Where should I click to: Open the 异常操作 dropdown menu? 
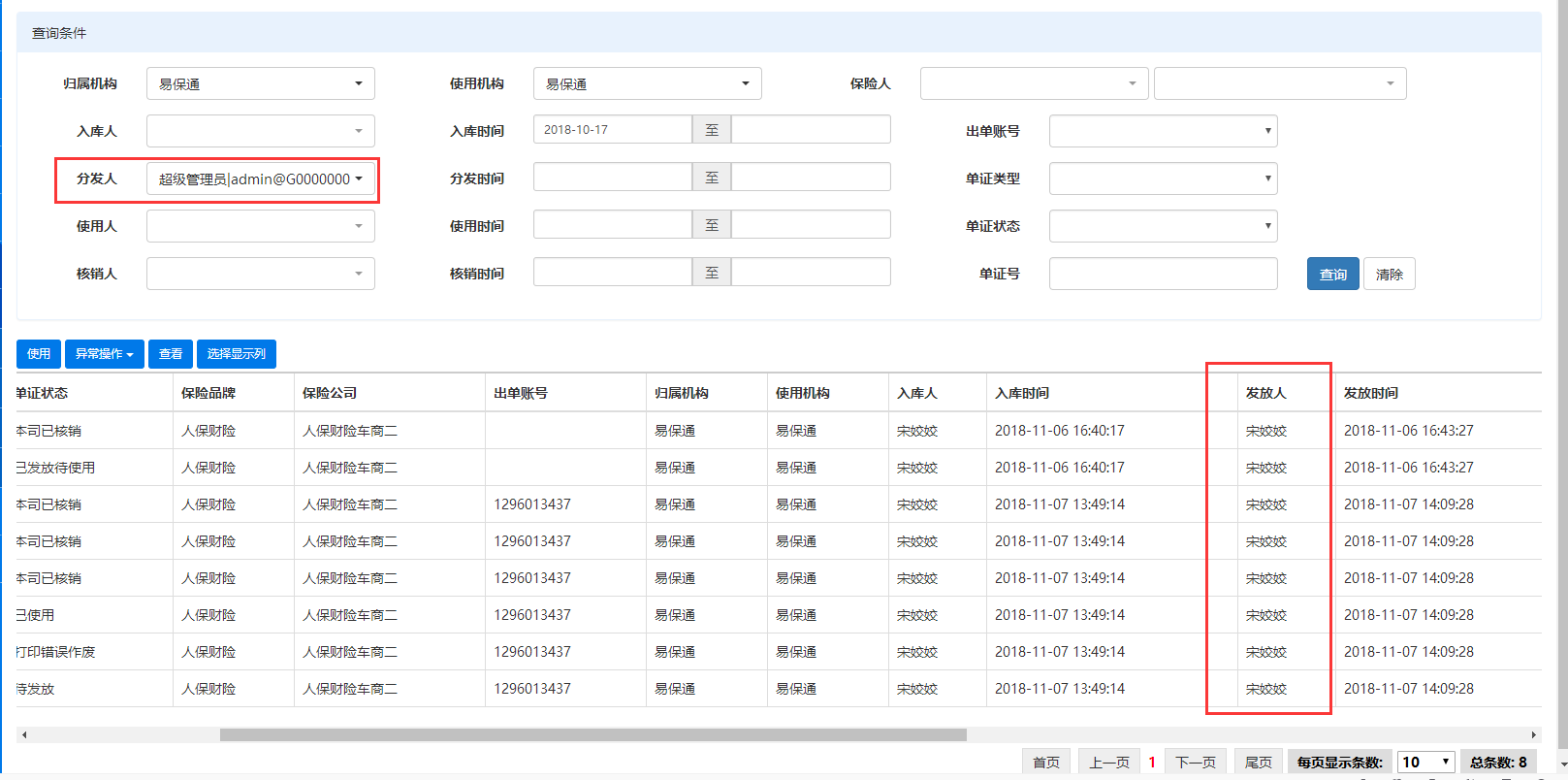tap(105, 354)
